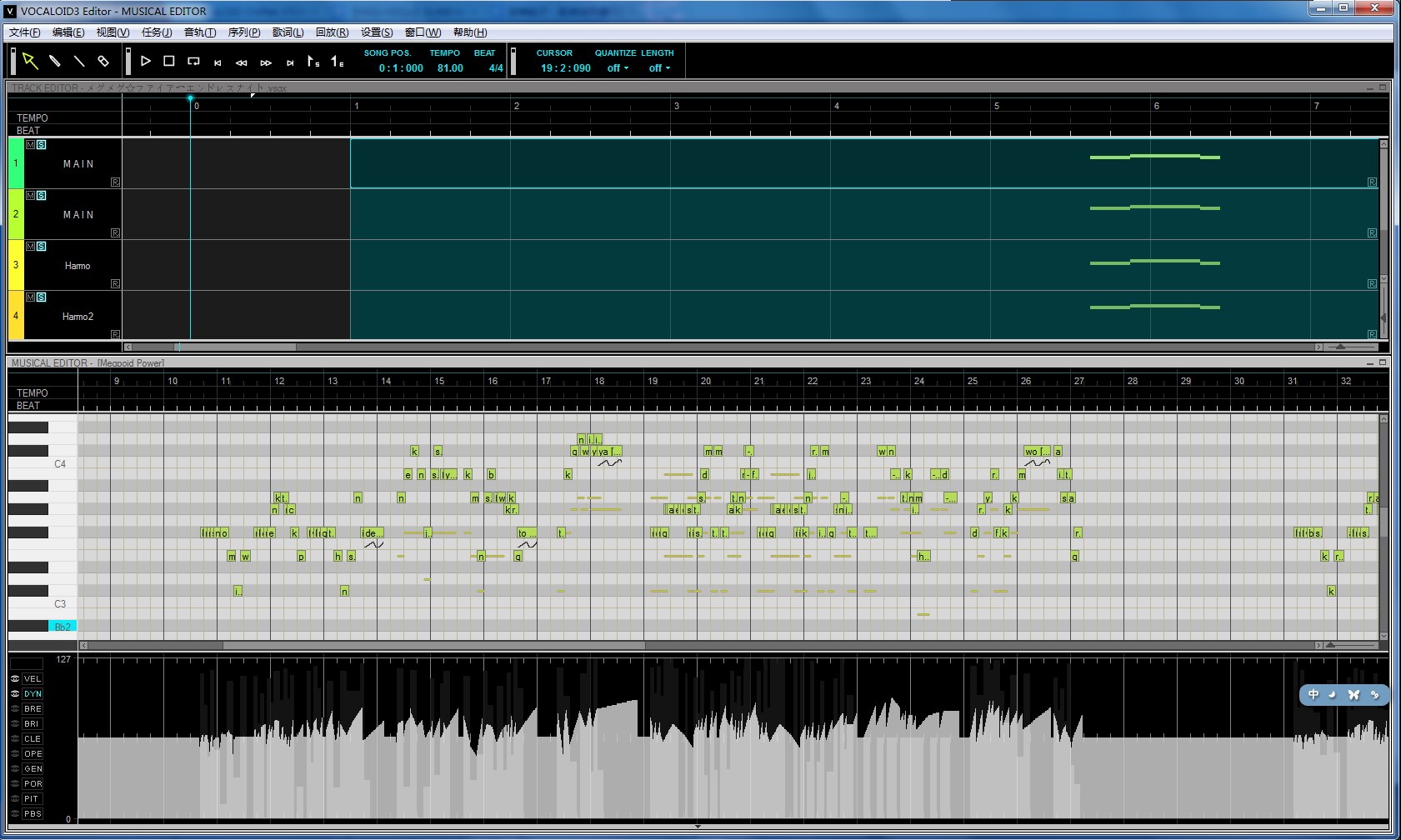Image resolution: width=1401 pixels, height=840 pixels.
Task: Select the OPE control parameter
Action: pos(33,754)
